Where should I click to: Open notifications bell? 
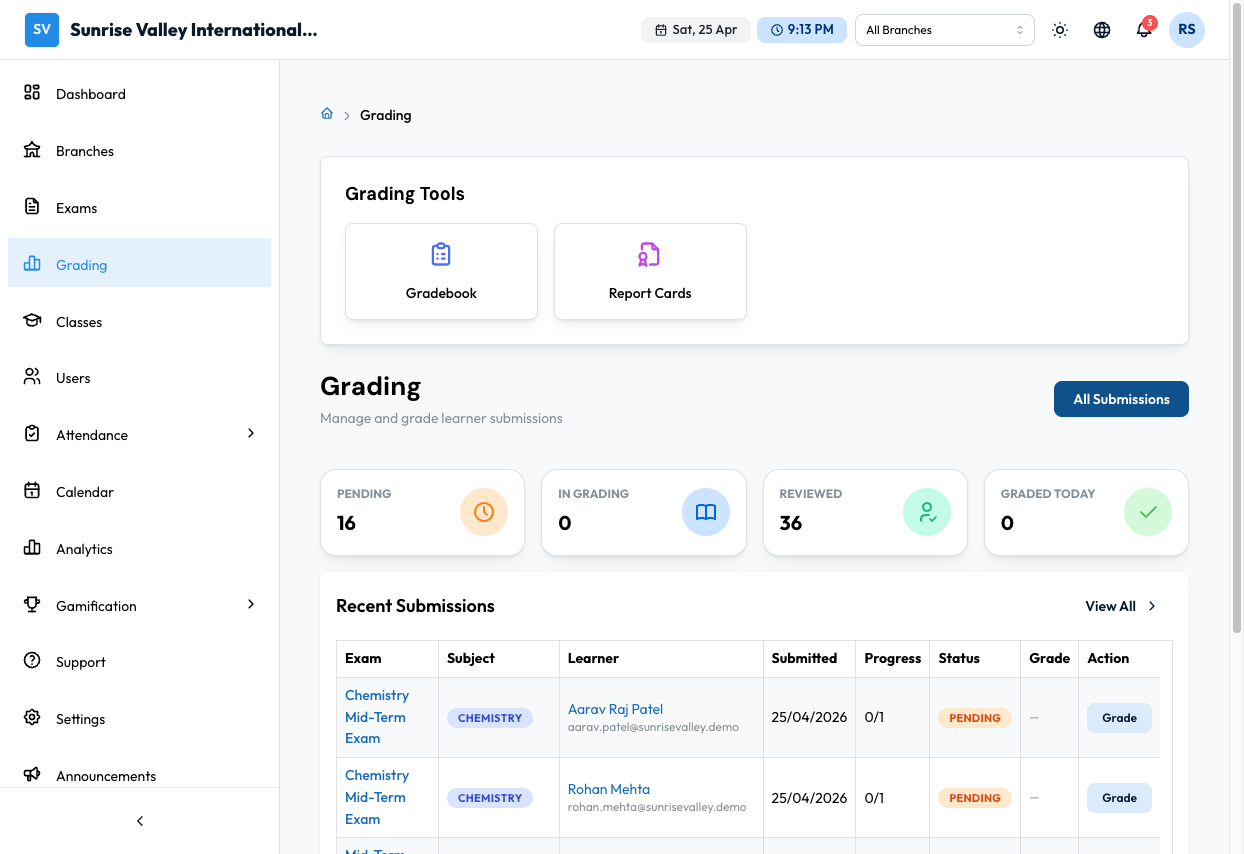1144,30
